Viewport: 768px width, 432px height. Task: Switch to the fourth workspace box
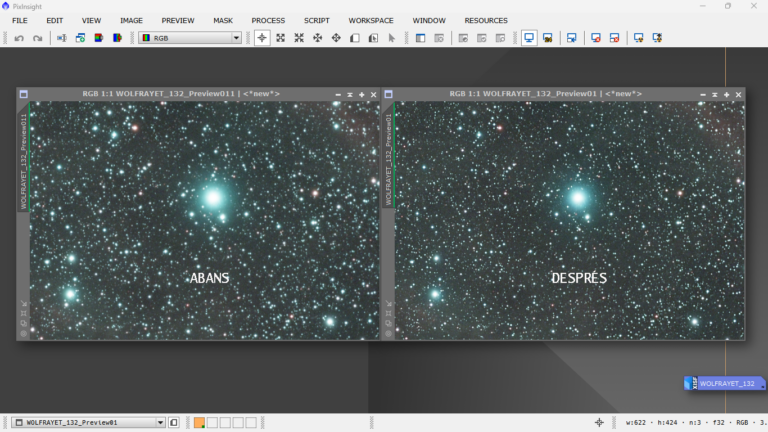pos(238,423)
